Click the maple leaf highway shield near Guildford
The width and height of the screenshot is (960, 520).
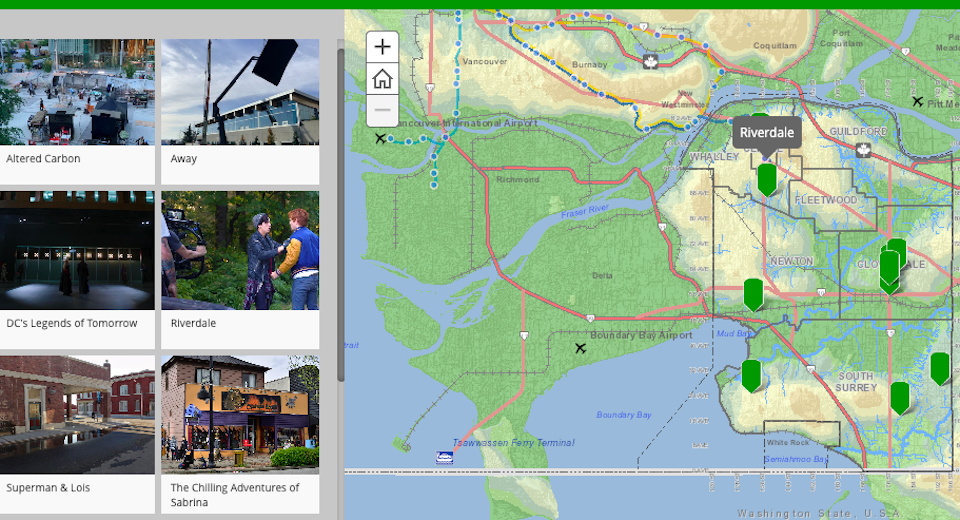coord(863,149)
